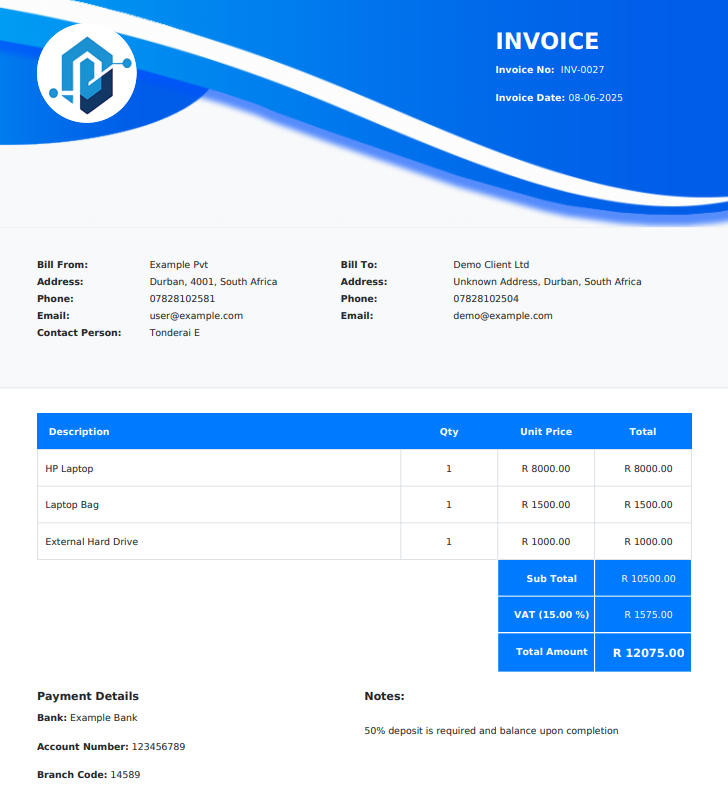Click the Qty column header

(x=449, y=432)
